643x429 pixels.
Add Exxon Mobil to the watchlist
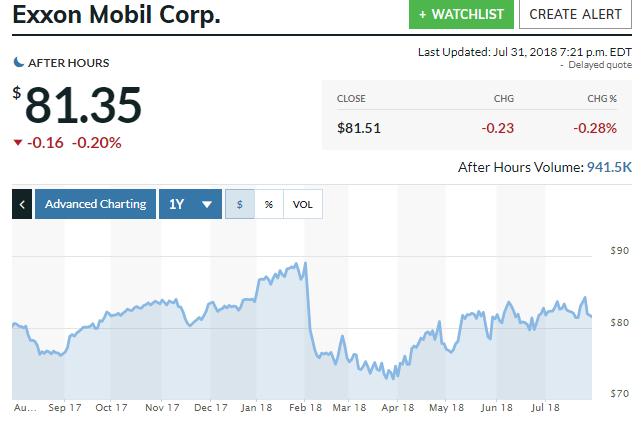pyautogui.click(x=461, y=14)
